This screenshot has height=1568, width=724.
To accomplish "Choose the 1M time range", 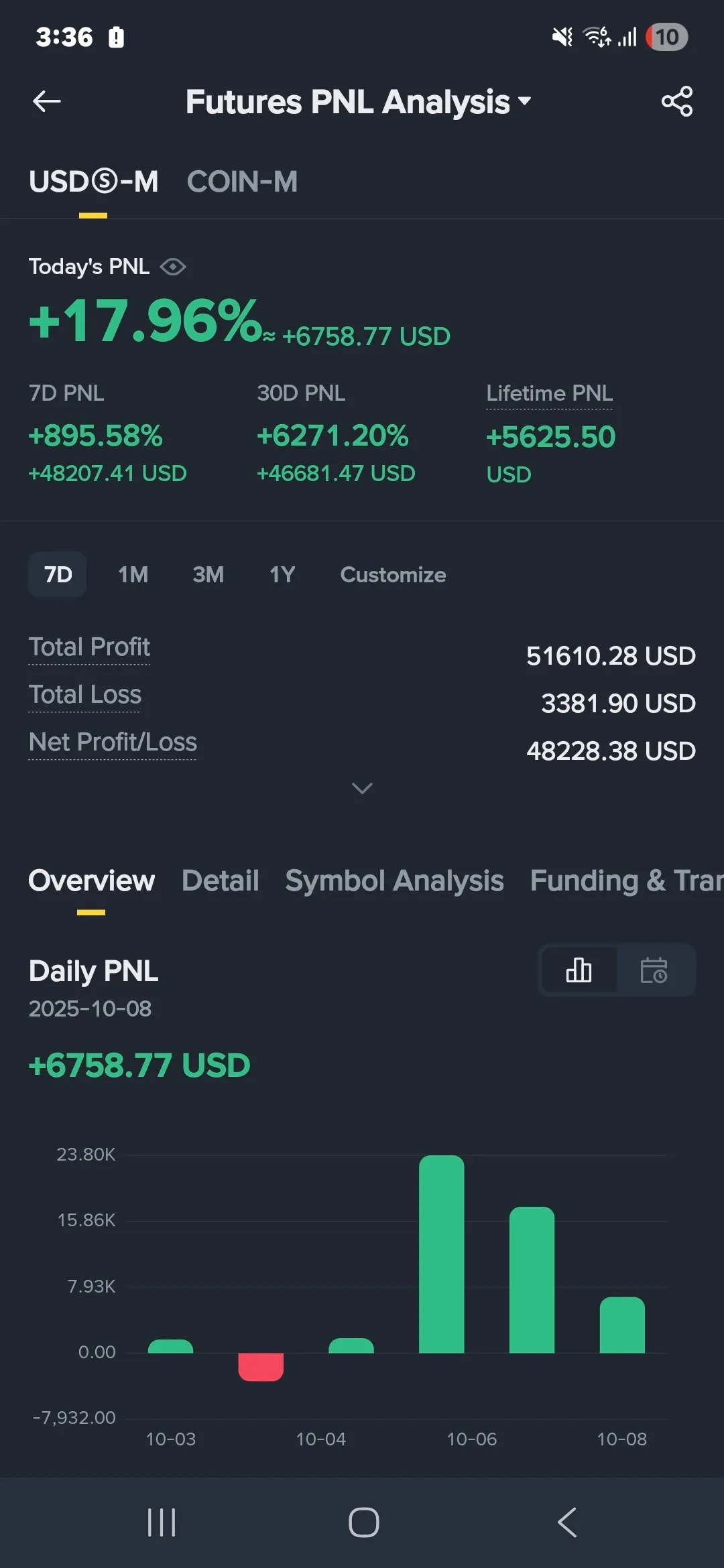I will tap(133, 574).
